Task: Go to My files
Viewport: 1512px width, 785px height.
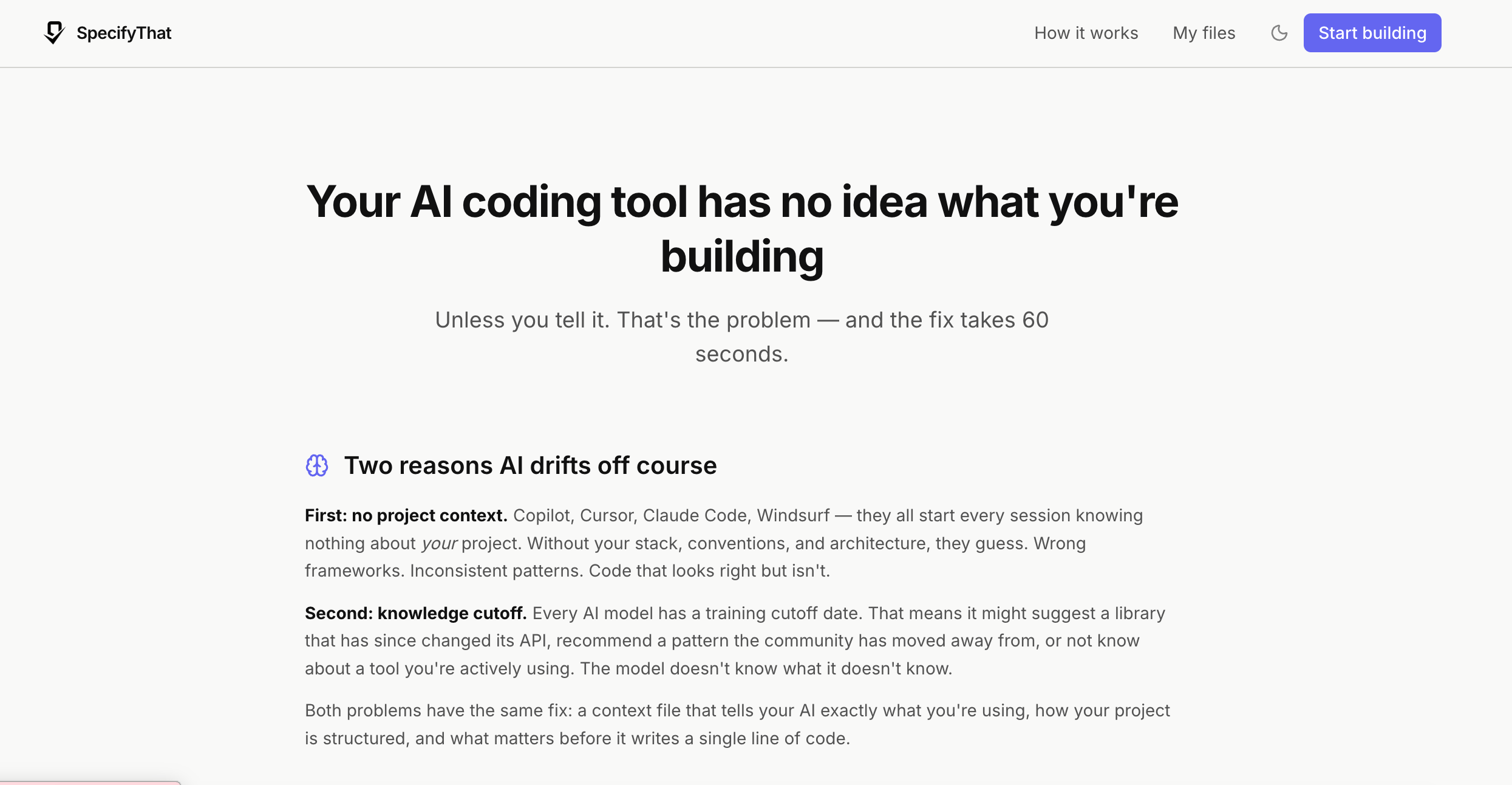Action: point(1204,33)
